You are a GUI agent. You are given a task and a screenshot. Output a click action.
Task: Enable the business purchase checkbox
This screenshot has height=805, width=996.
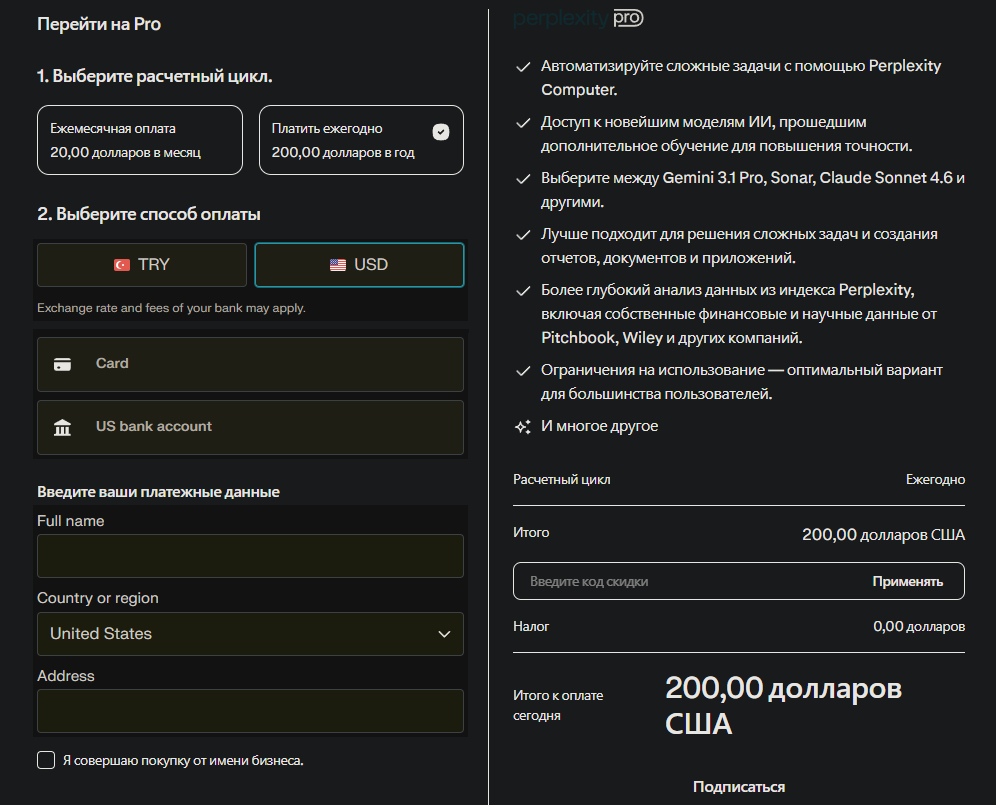pyautogui.click(x=46, y=760)
